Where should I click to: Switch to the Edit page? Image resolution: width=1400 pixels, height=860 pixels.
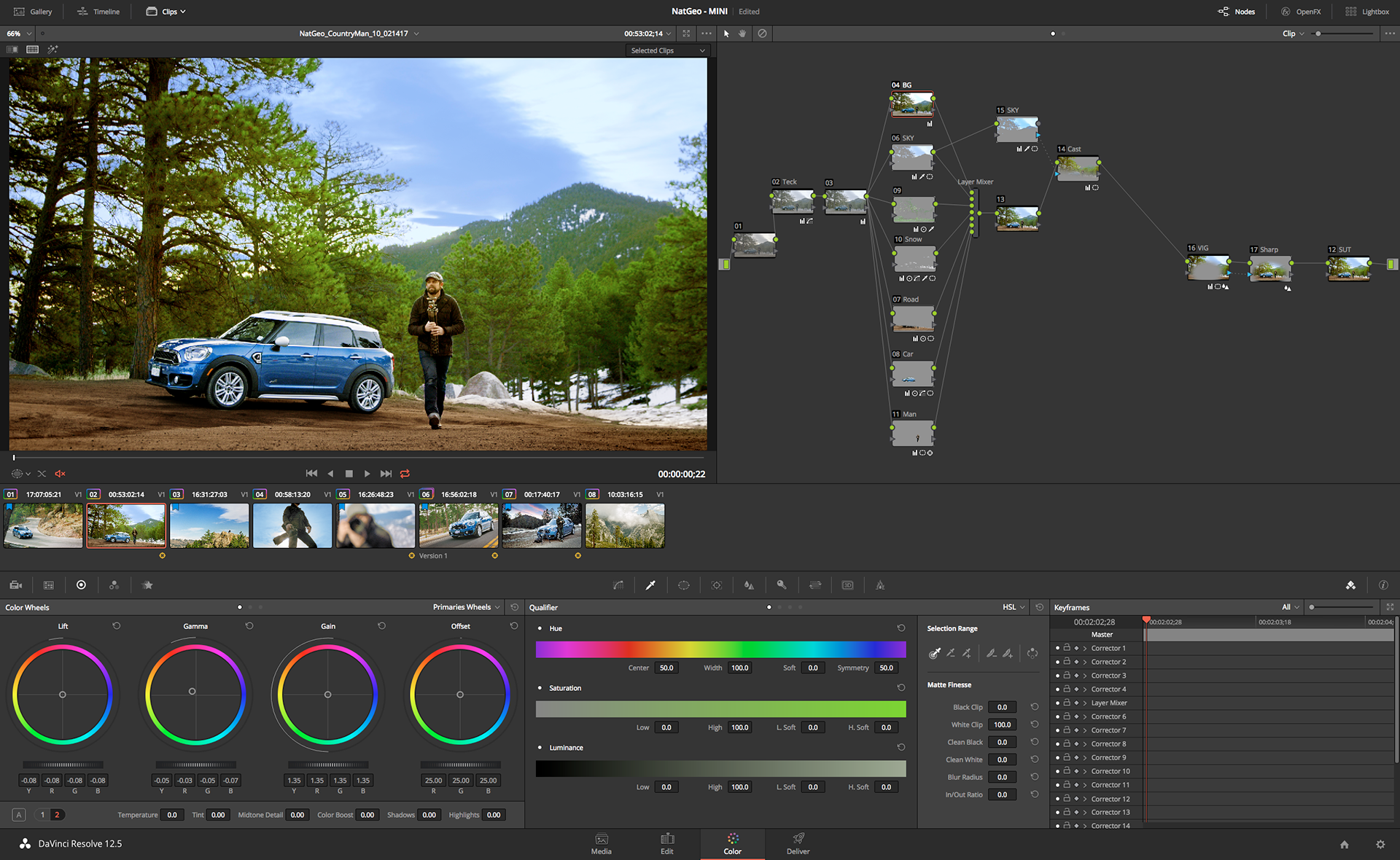(667, 844)
